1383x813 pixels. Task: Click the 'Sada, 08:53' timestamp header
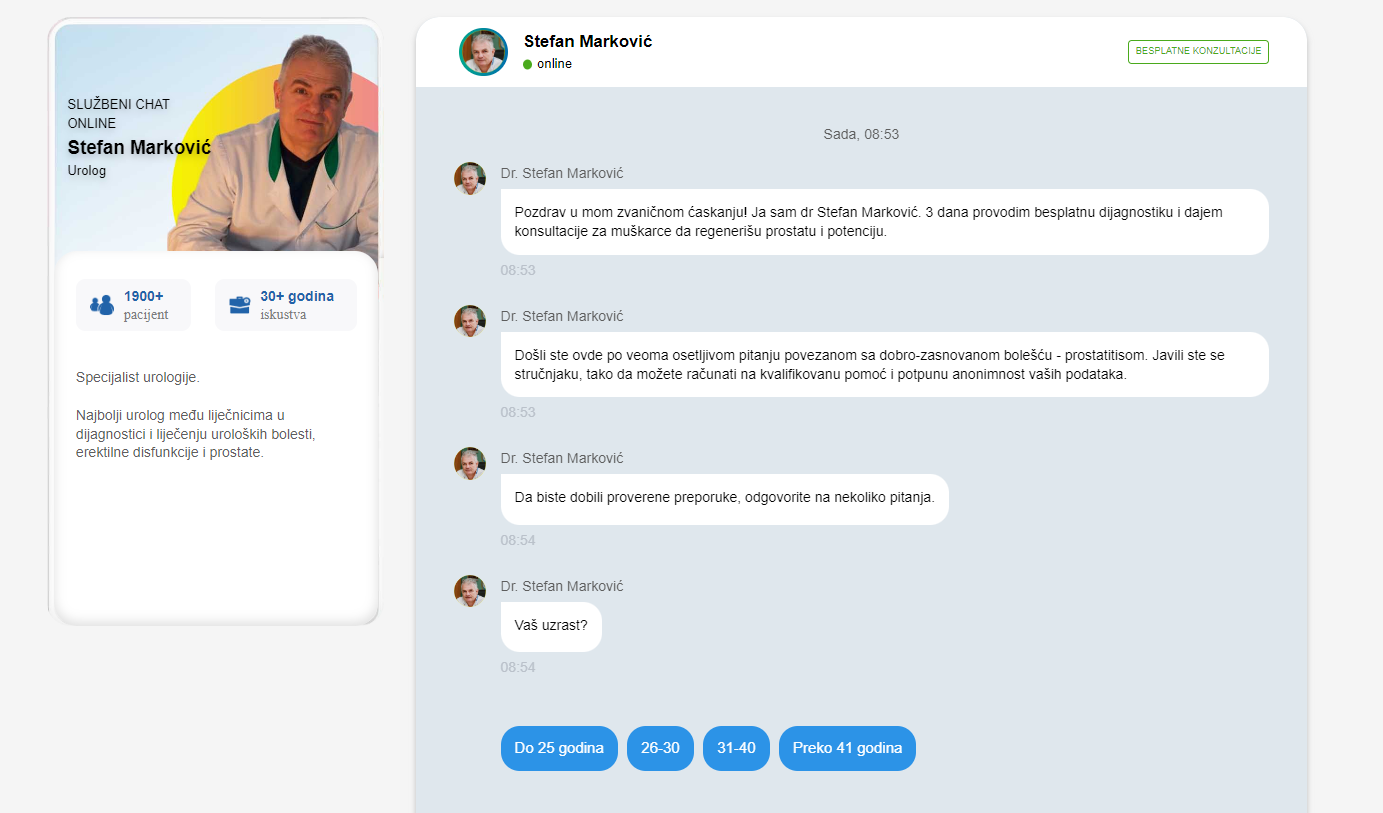(x=861, y=134)
